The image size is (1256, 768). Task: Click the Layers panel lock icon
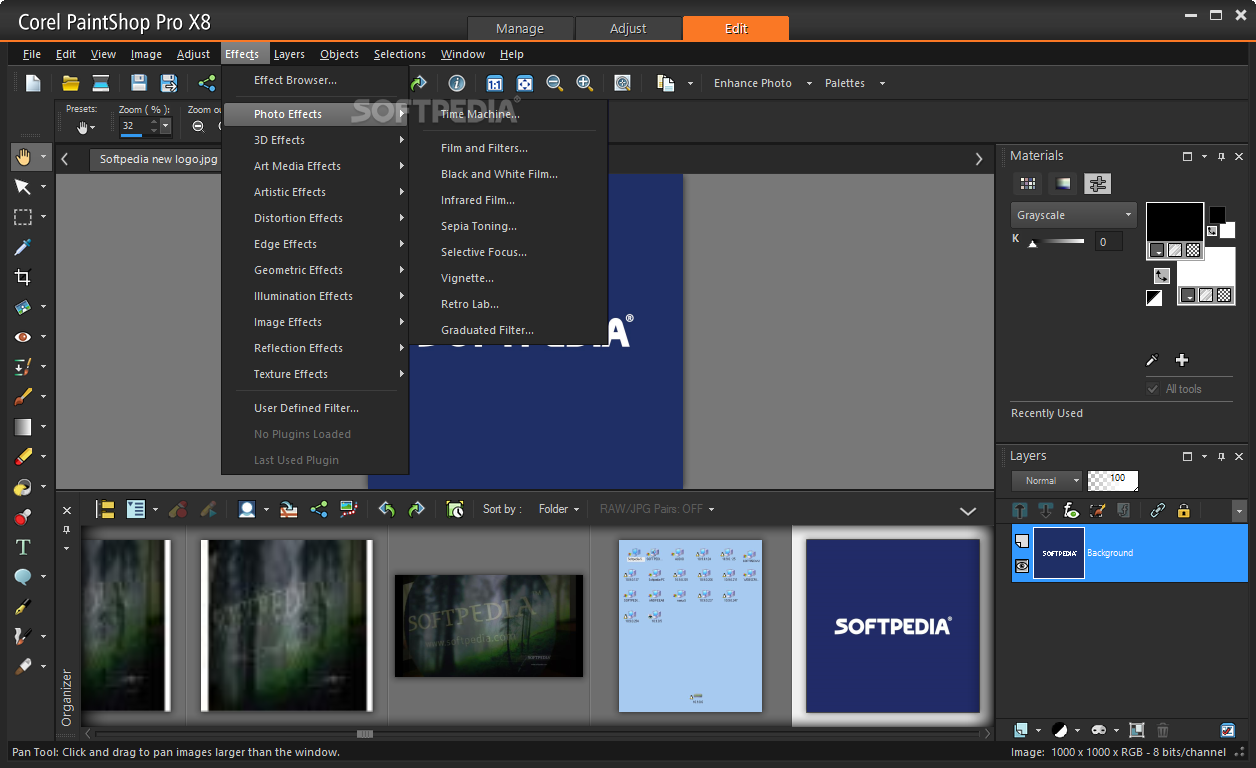[x=1184, y=510]
